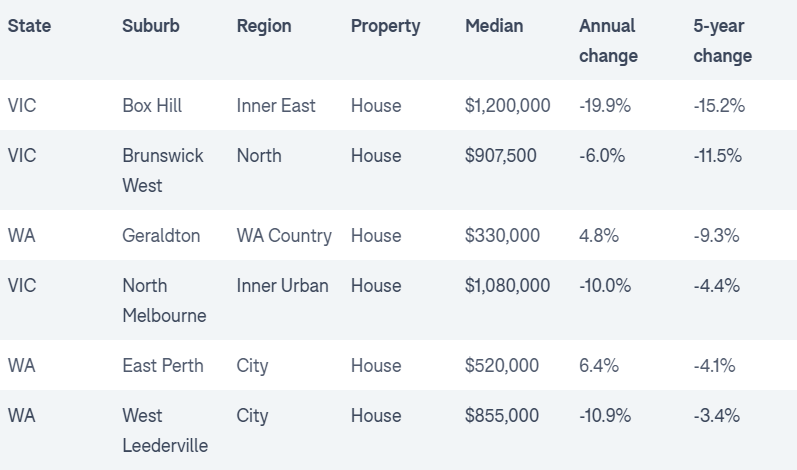The width and height of the screenshot is (797, 470).
Task: Click the $907,500 median price
Action: click(502, 156)
